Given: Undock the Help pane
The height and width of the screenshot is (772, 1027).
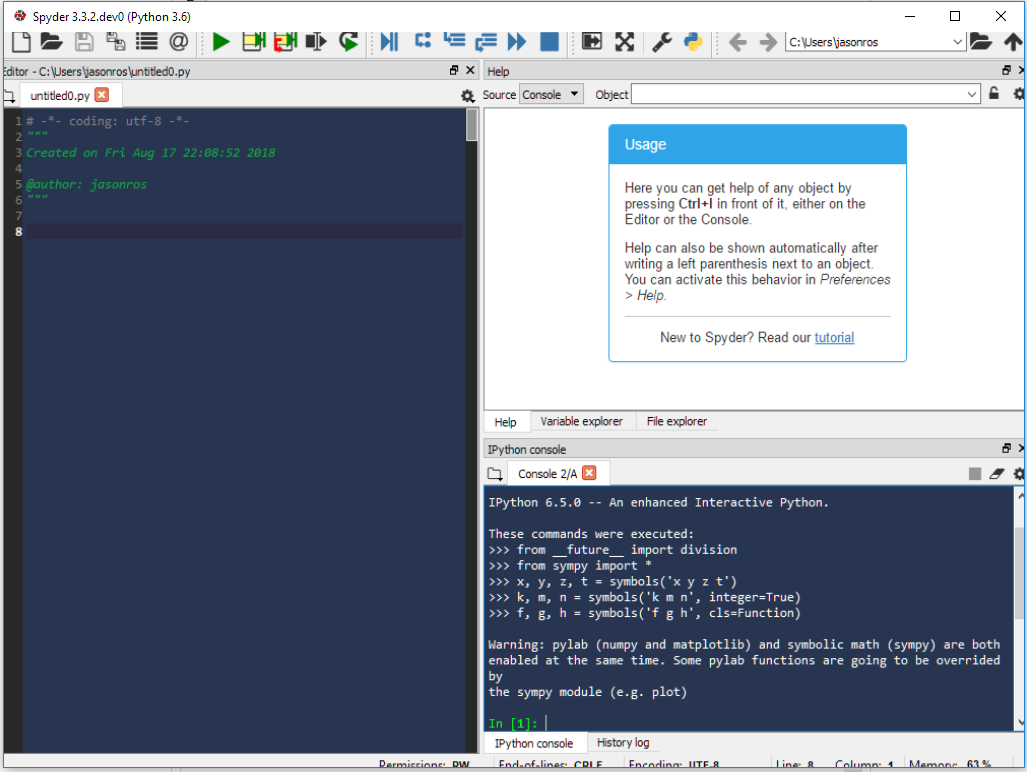Looking at the screenshot, I should click(1007, 70).
